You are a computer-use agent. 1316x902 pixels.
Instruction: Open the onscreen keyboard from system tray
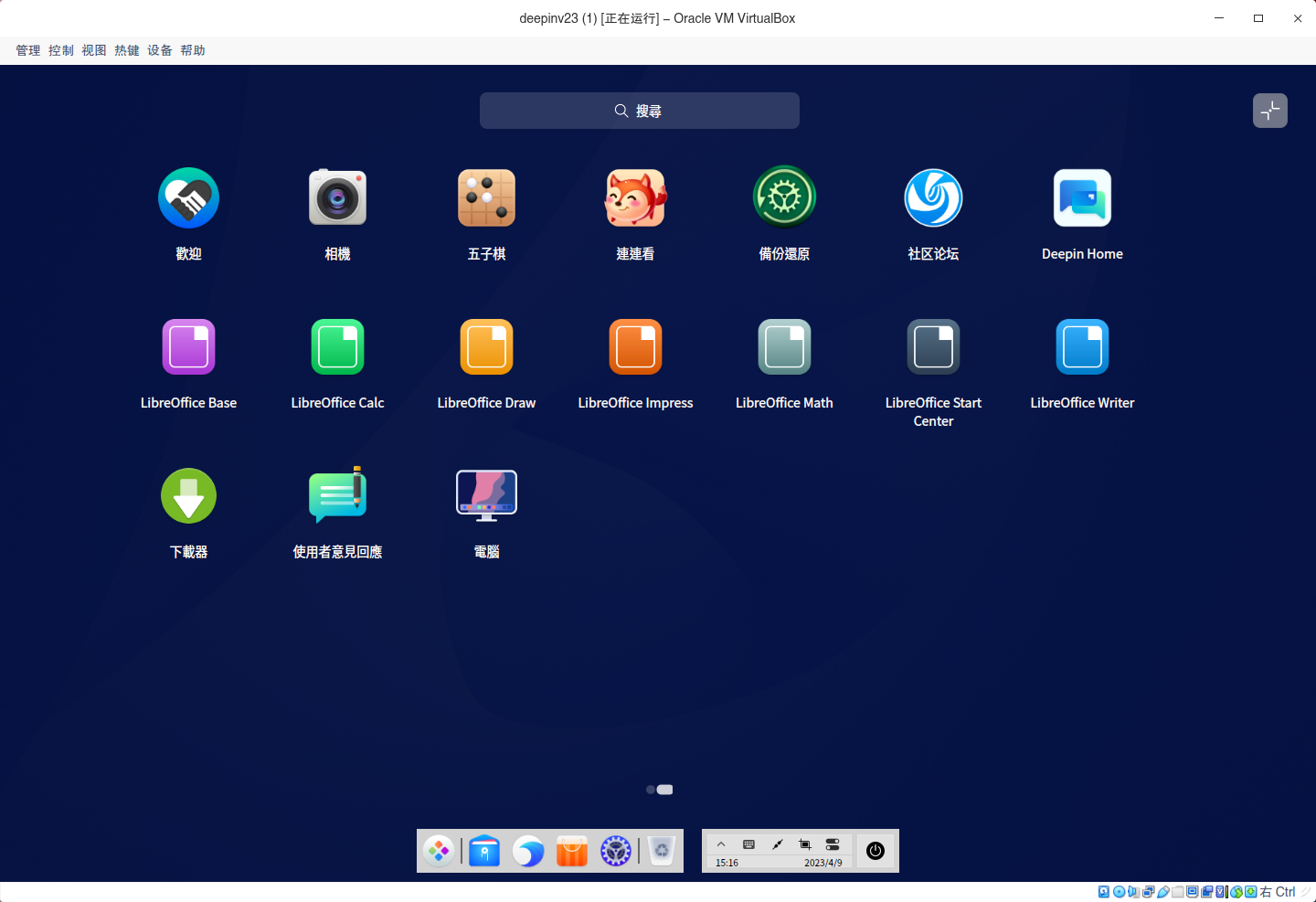(749, 844)
